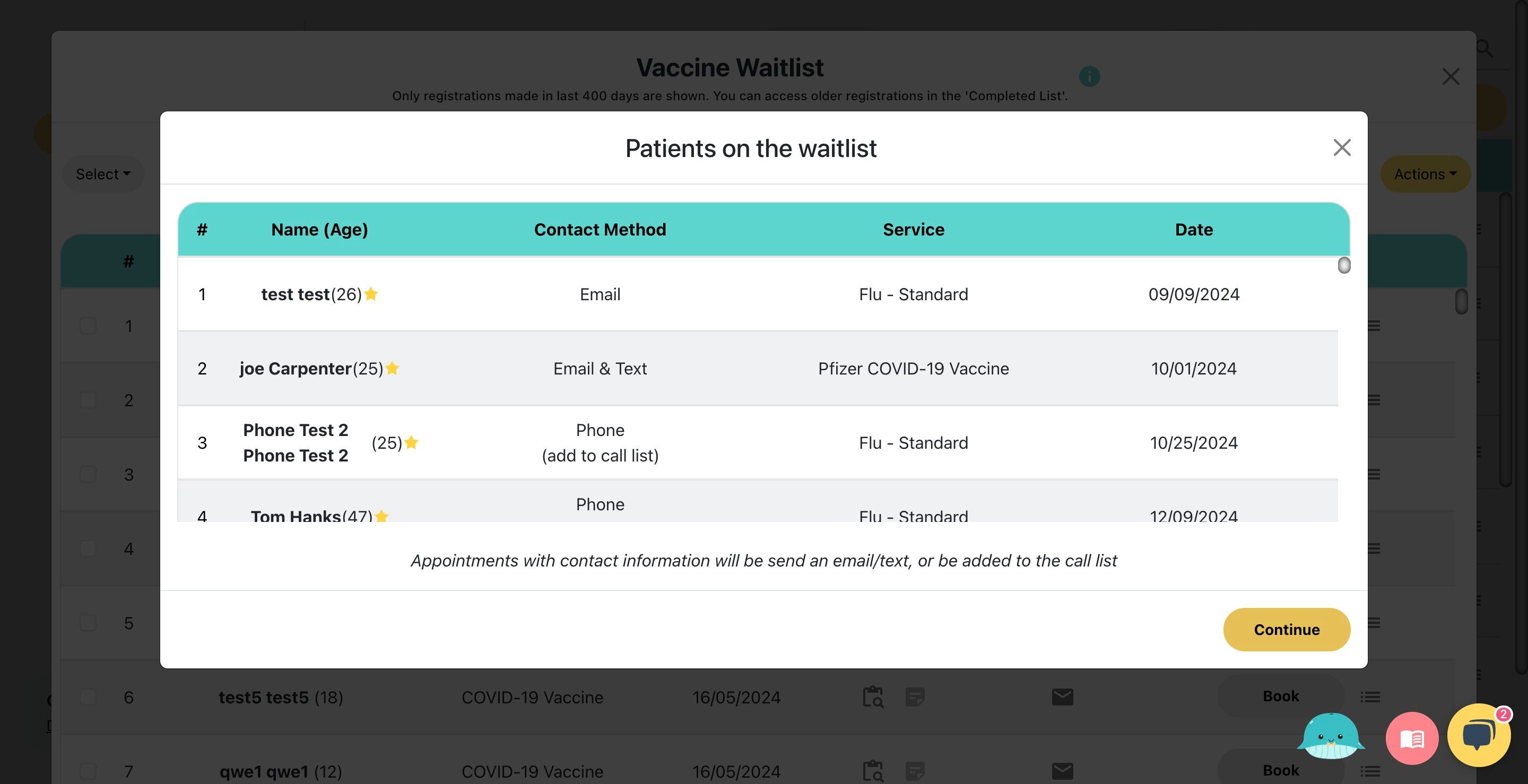This screenshot has height=784, width=1528.
Task: Tick the checkbox for waitlist row 1
Action: click(88, 326)
